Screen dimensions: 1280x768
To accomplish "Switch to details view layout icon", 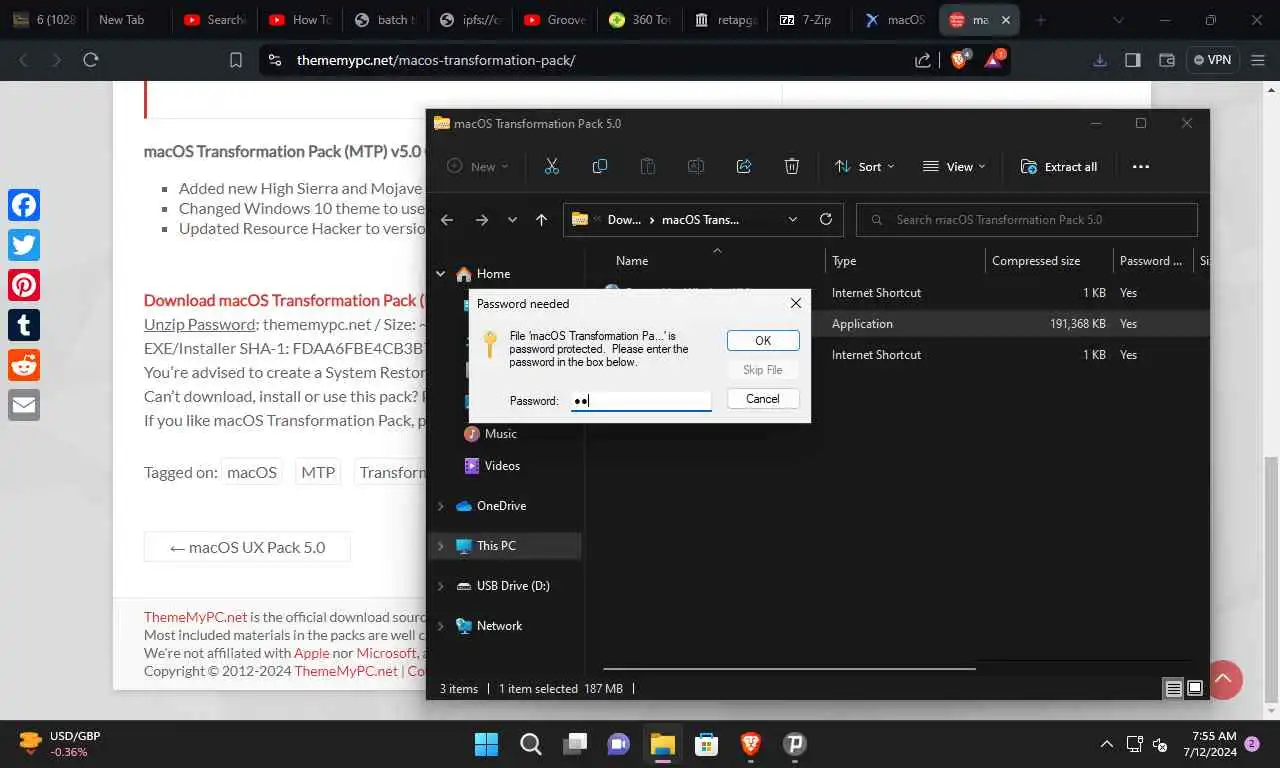I will (1173, 689).
